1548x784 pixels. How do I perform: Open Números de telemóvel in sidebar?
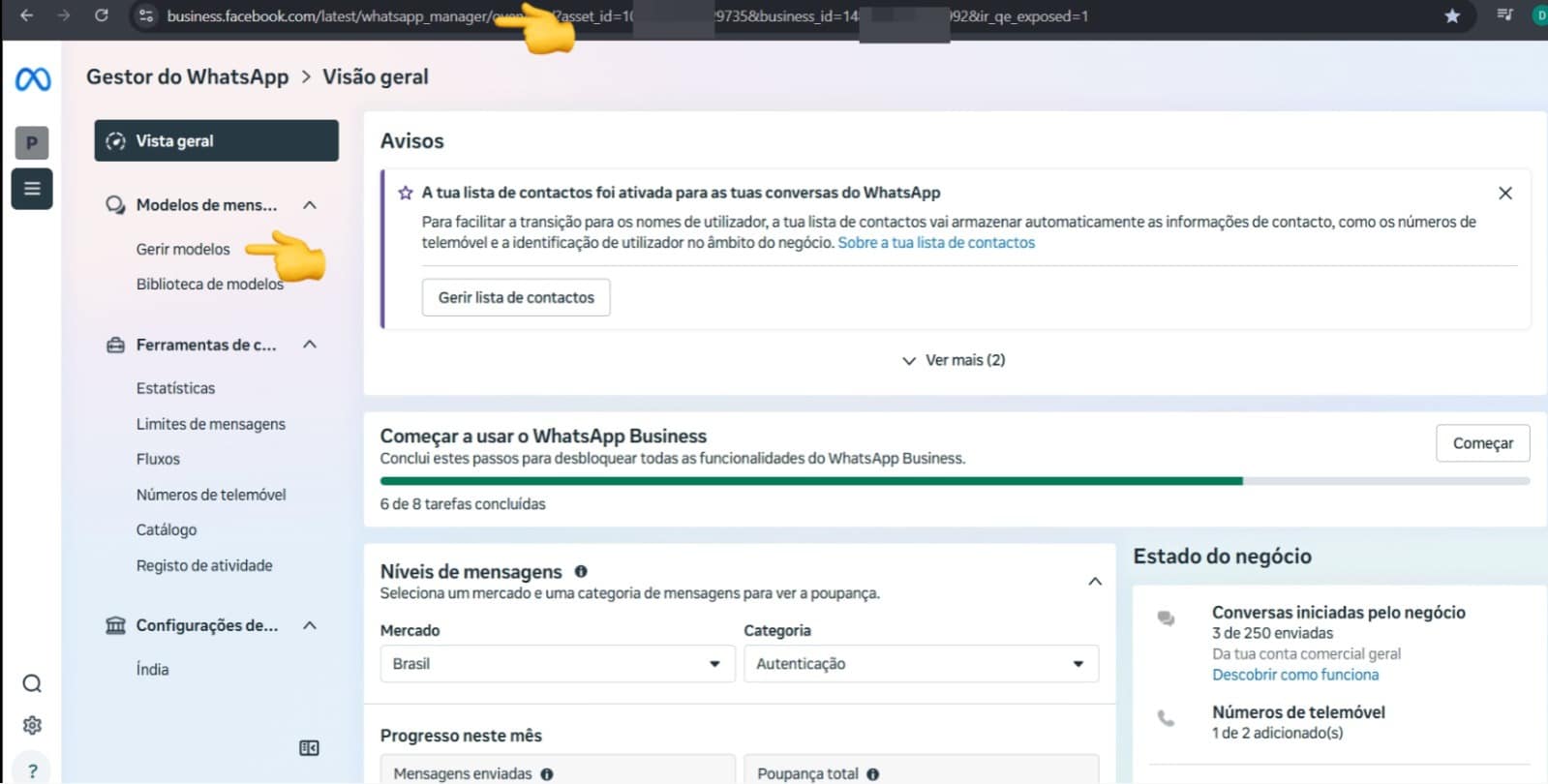point(211,495)
